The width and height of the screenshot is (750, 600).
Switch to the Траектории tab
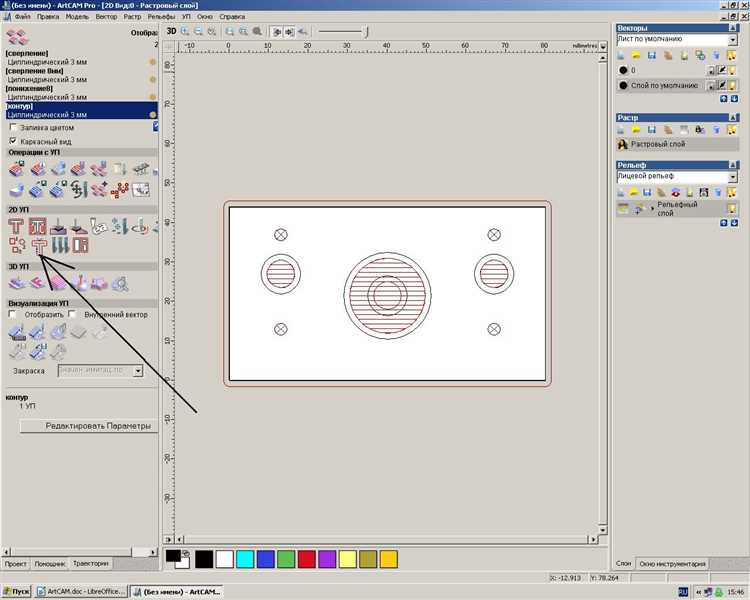coord(90,564)
